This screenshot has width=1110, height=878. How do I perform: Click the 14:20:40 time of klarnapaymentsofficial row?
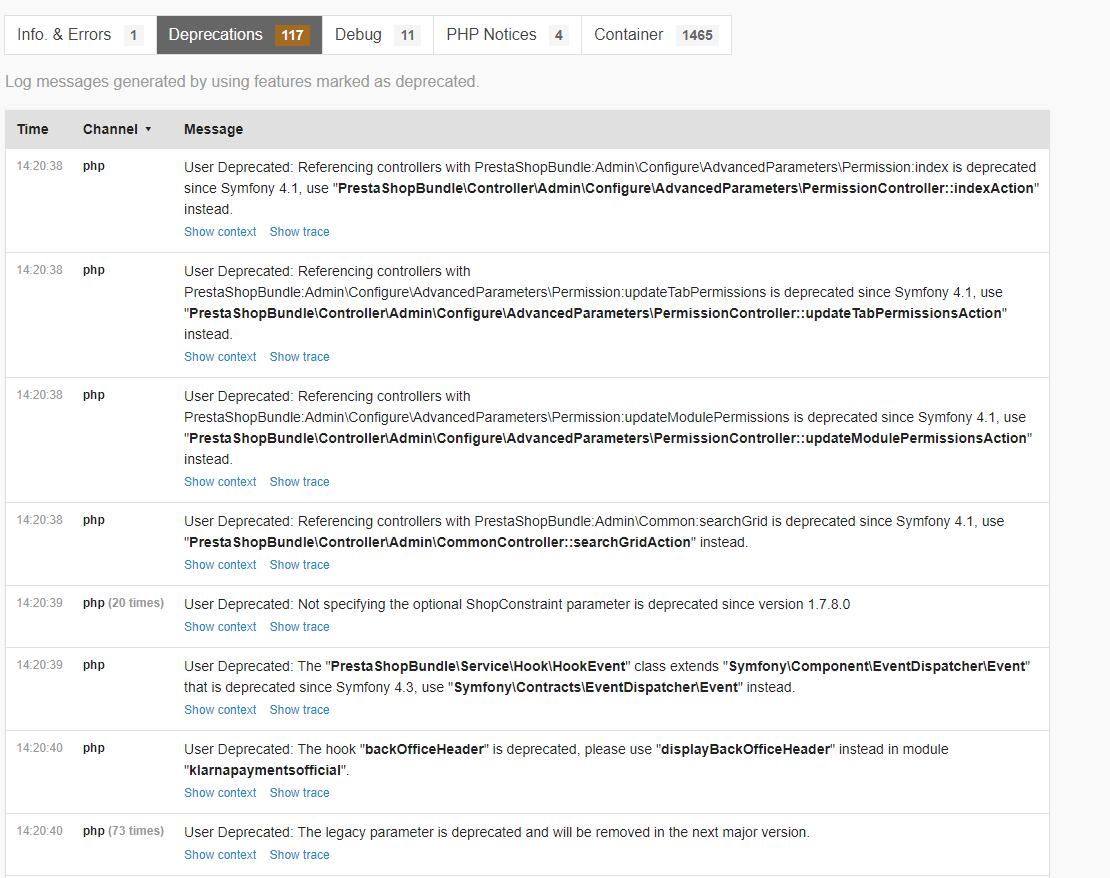point(40,748)
